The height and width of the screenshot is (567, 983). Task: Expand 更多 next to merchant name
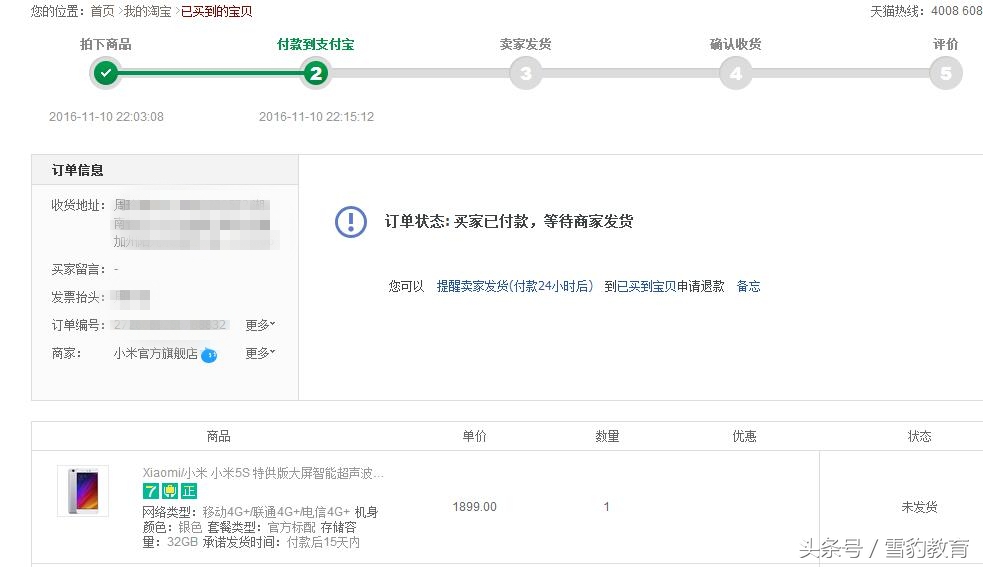click(x=260, y=353)
